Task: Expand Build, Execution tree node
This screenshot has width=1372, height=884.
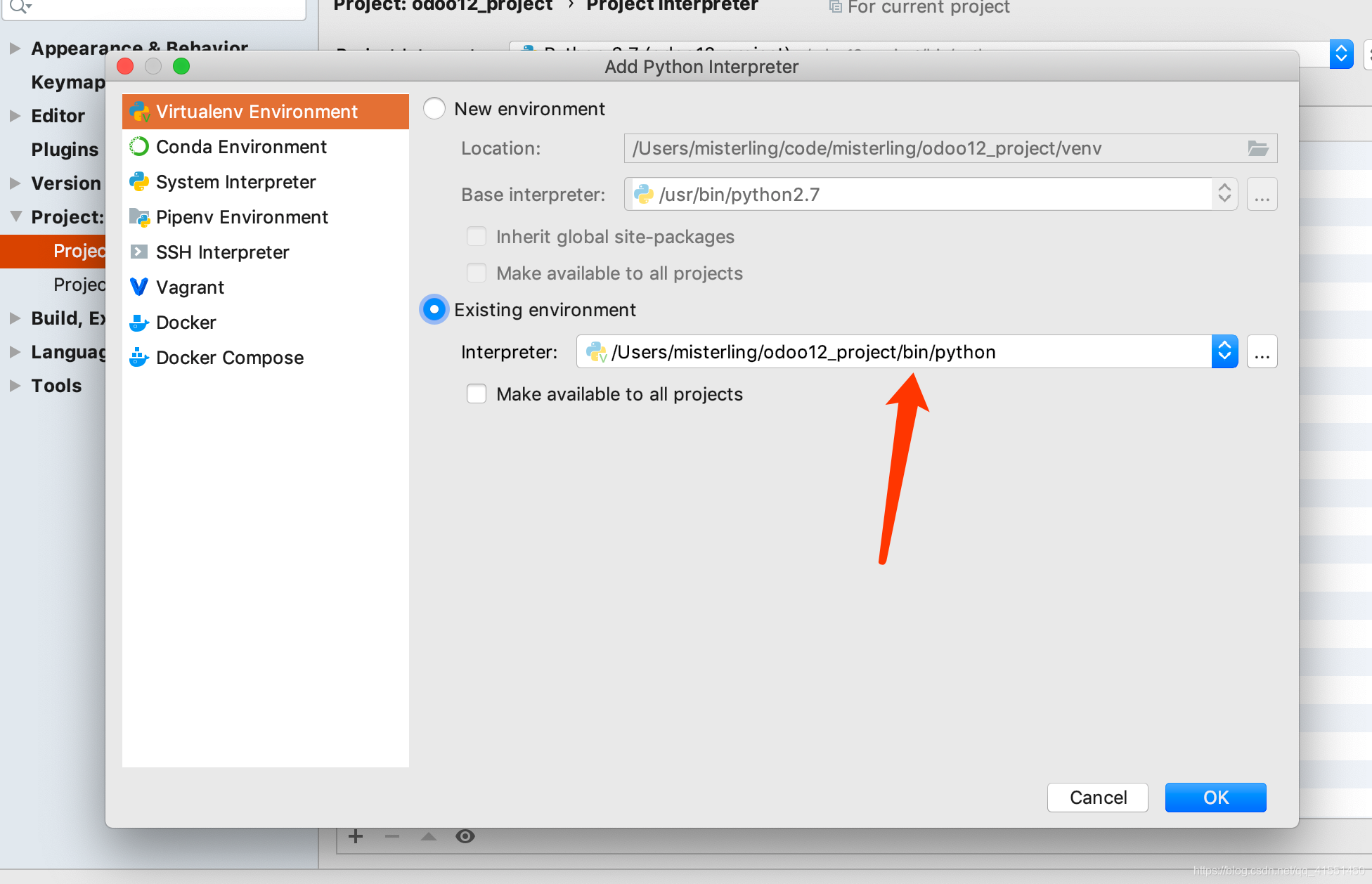Action: click(x=15, y=318)
